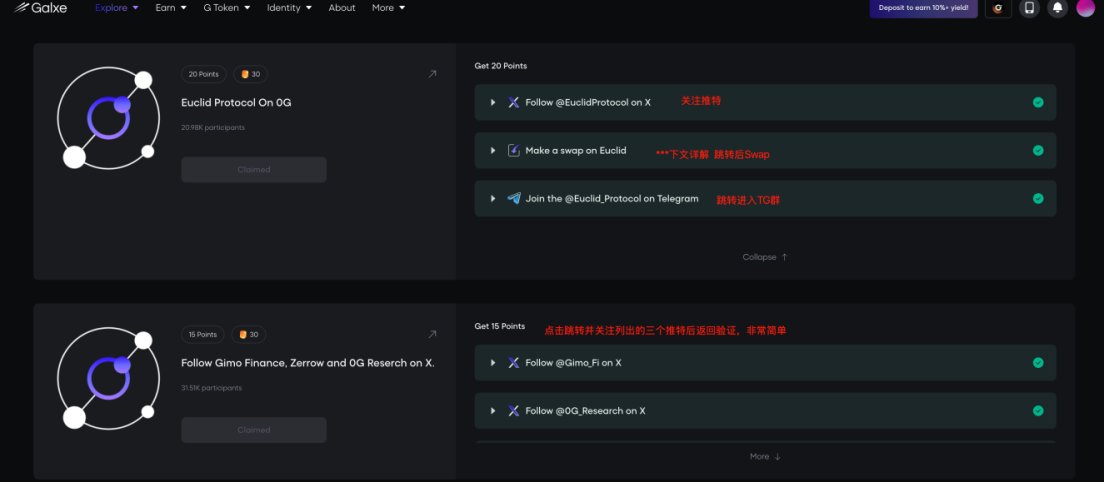Click the Get 20 Points heading
This screenshot has height=483, width=1105.
[501, 66]
